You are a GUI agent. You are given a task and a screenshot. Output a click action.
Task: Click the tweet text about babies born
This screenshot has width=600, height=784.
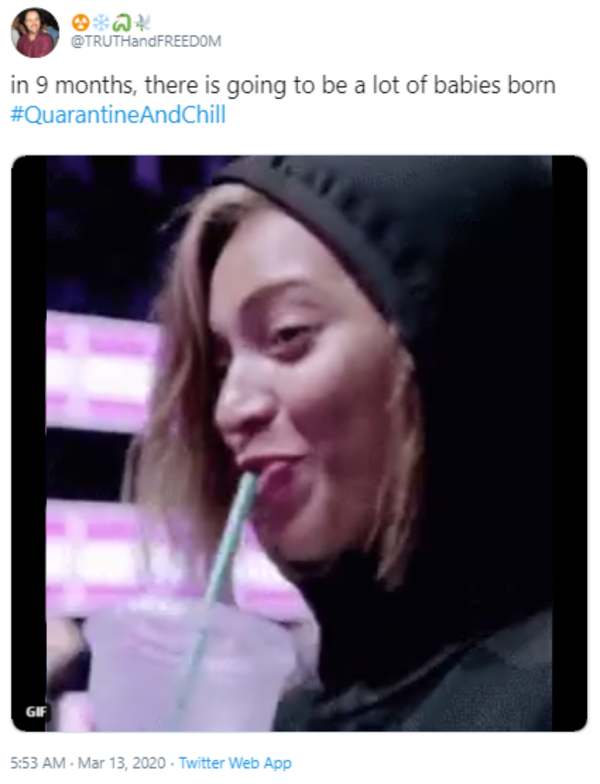(x=283, y=100)
